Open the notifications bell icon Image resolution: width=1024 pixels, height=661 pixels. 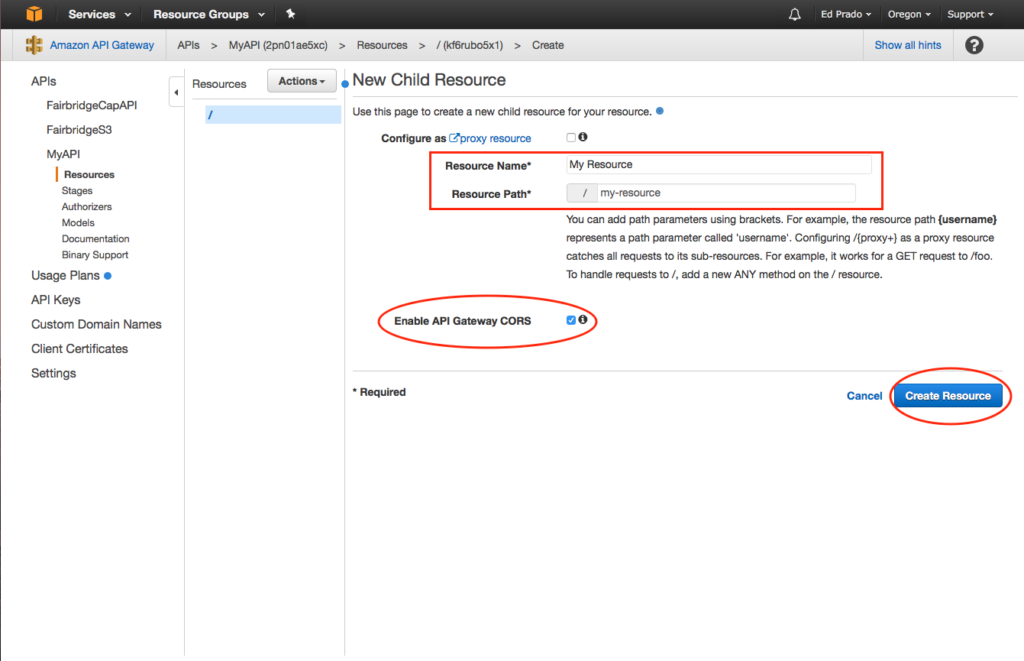[795, 14]
